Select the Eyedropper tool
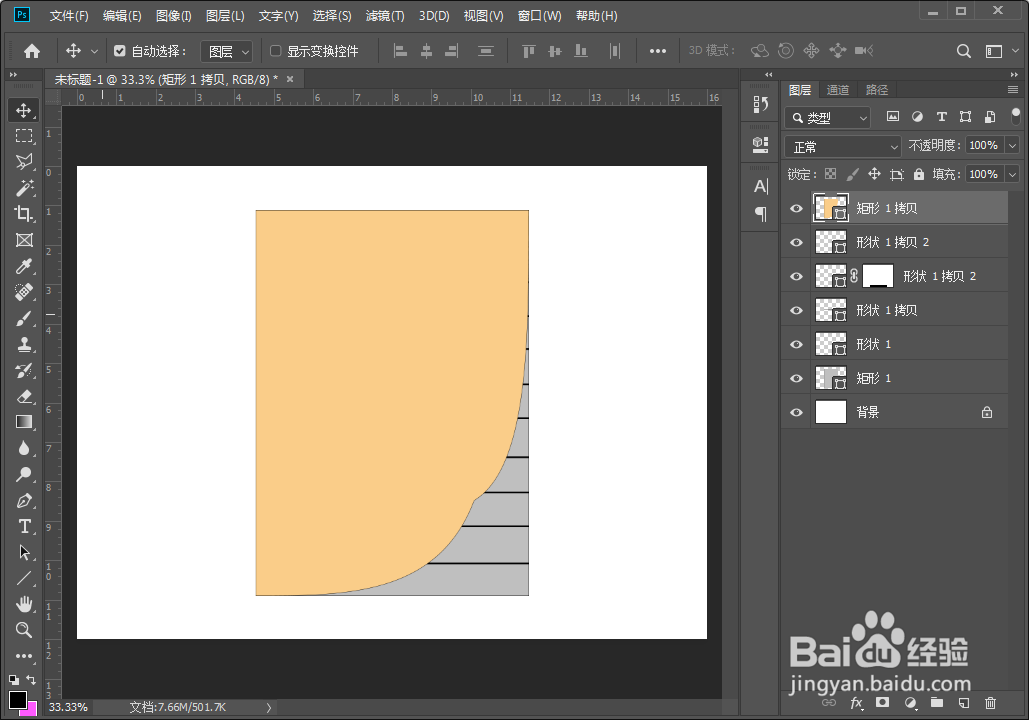The width and height of the screenshot is (1029, 720). click(24, 266)
